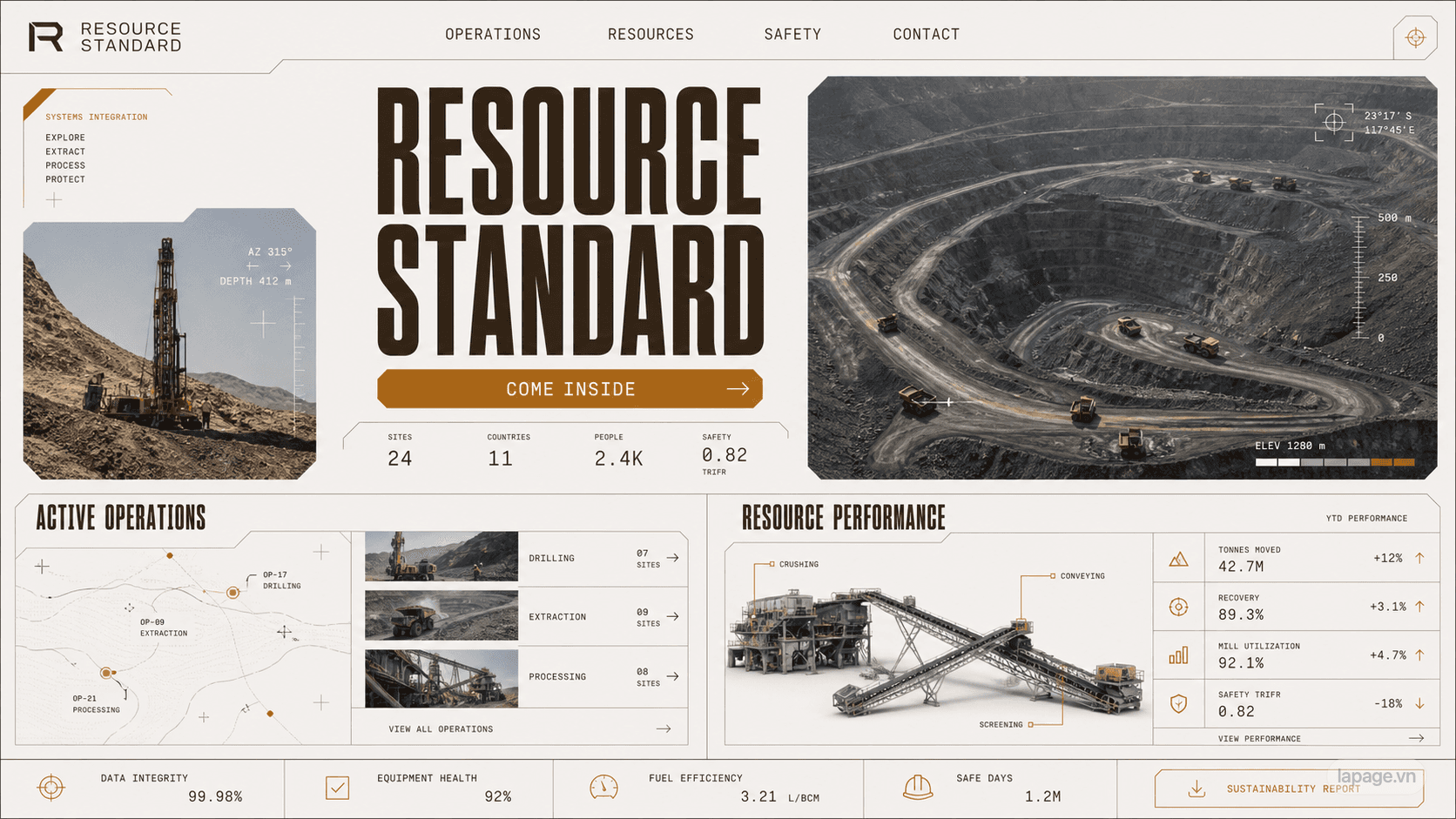The height and width of the screenshot is (819, 1456).
Task: Click the SAFETY 0.82 TRIFR stat
Action: pos(725,454)
